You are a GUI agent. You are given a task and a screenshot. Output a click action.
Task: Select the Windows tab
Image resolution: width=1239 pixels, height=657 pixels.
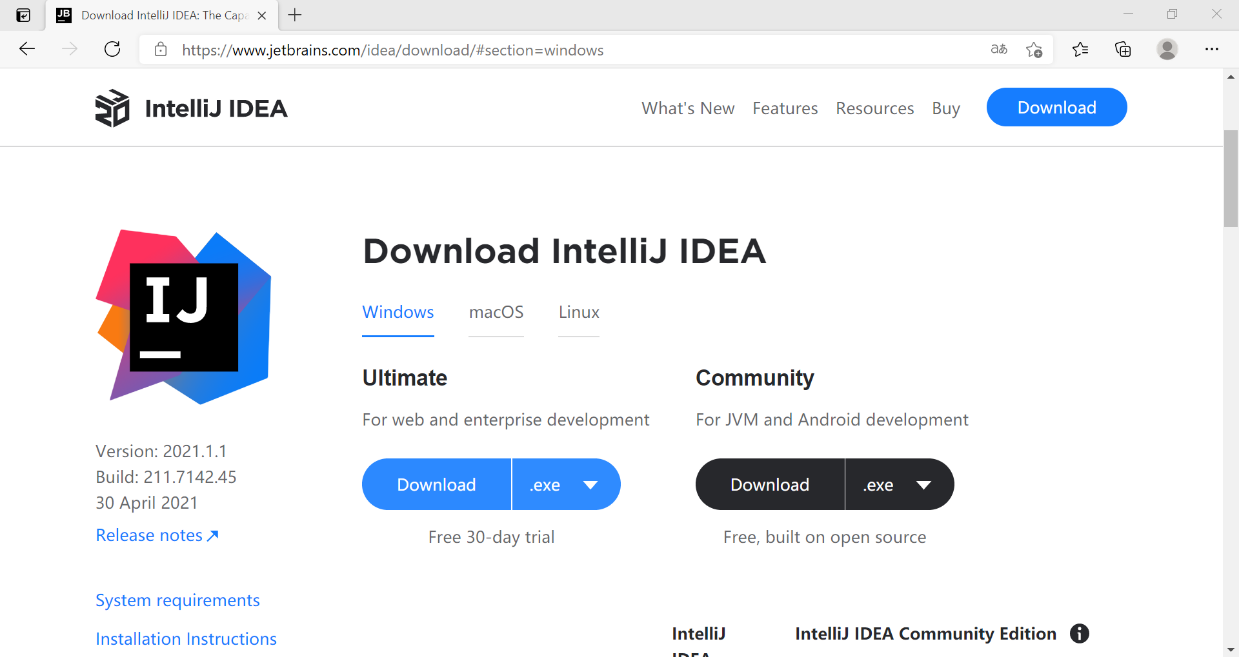398,312
